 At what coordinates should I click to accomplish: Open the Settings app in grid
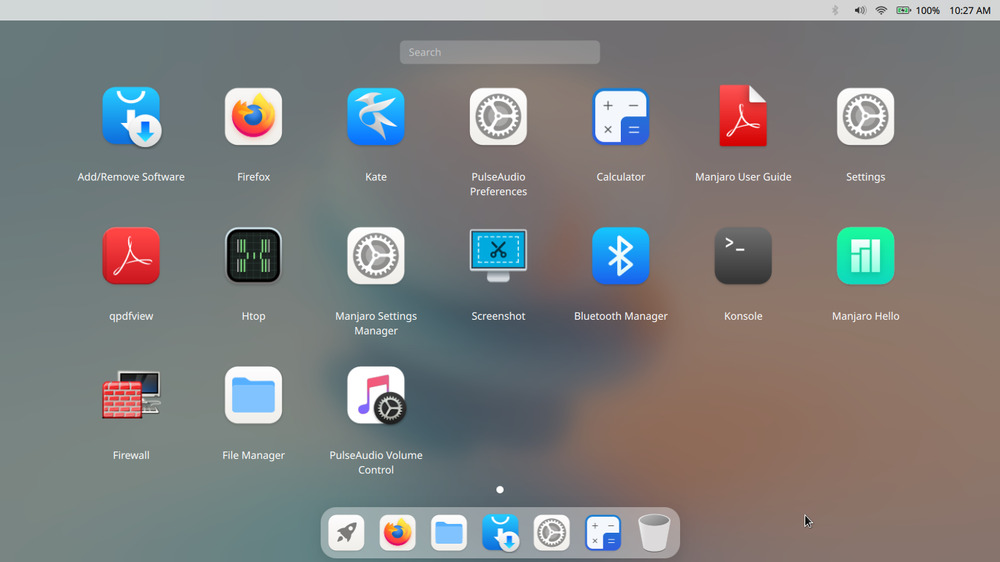865,117
